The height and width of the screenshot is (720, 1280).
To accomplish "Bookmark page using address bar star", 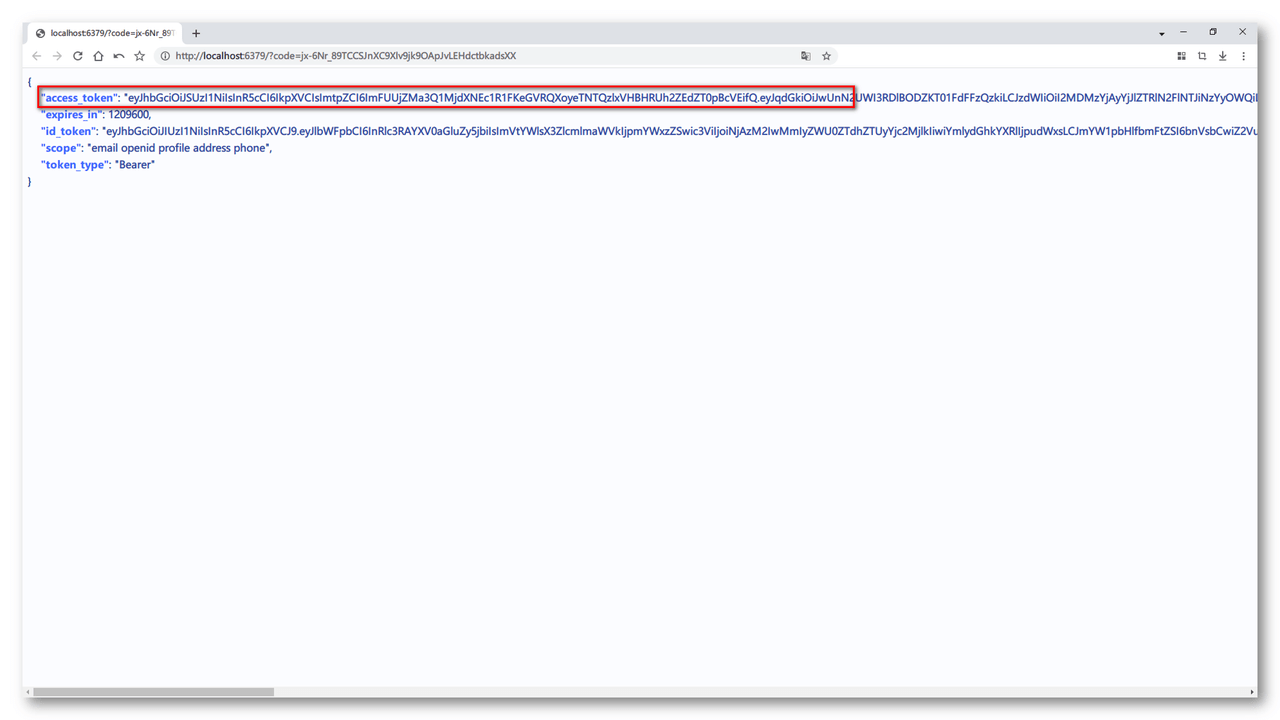I will [827, 56].
